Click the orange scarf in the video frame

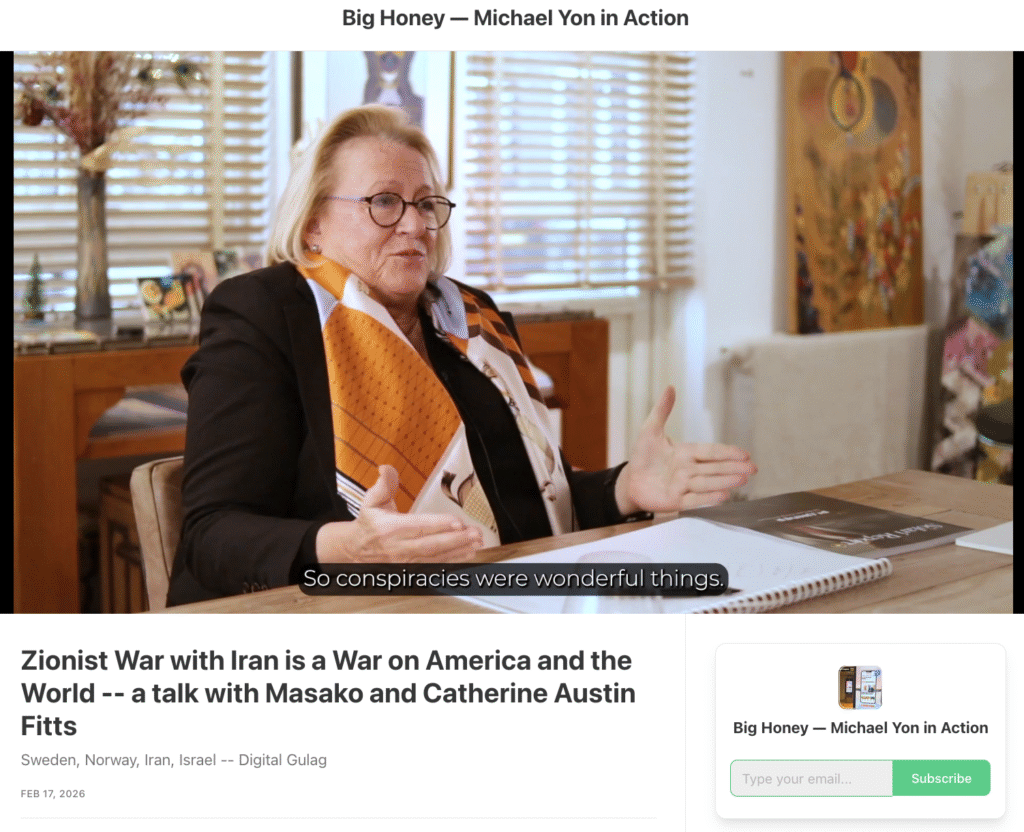tap(385, 385)
